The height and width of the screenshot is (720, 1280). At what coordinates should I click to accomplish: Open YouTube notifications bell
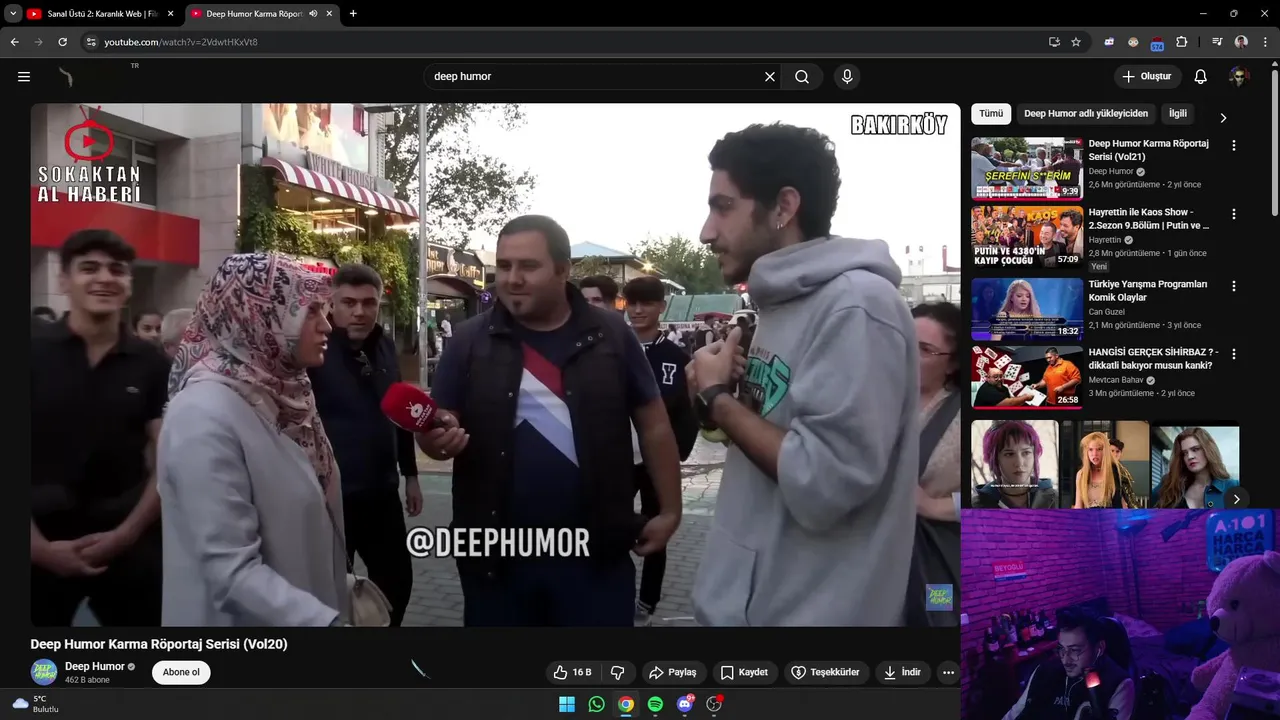pyautogui.click(x=1201, y=77)
